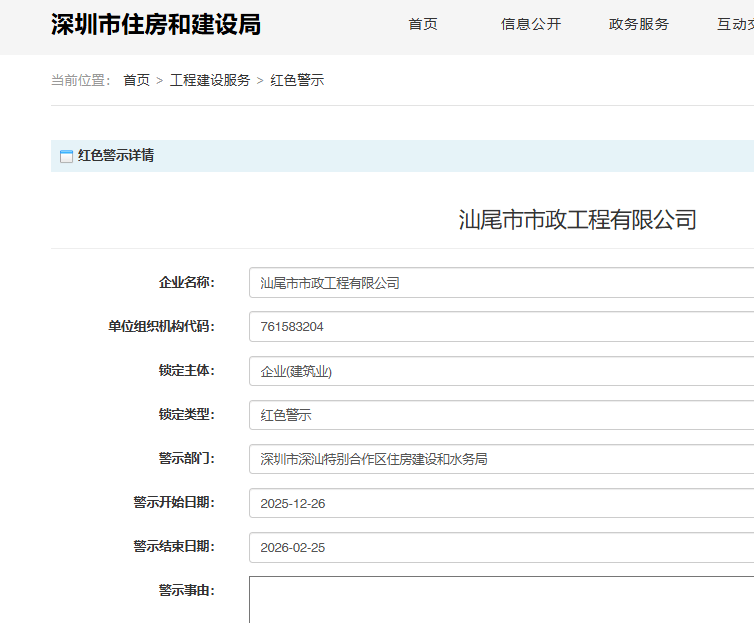Go to 政务服务 in the navigation bar

click(x=639, y=24)
